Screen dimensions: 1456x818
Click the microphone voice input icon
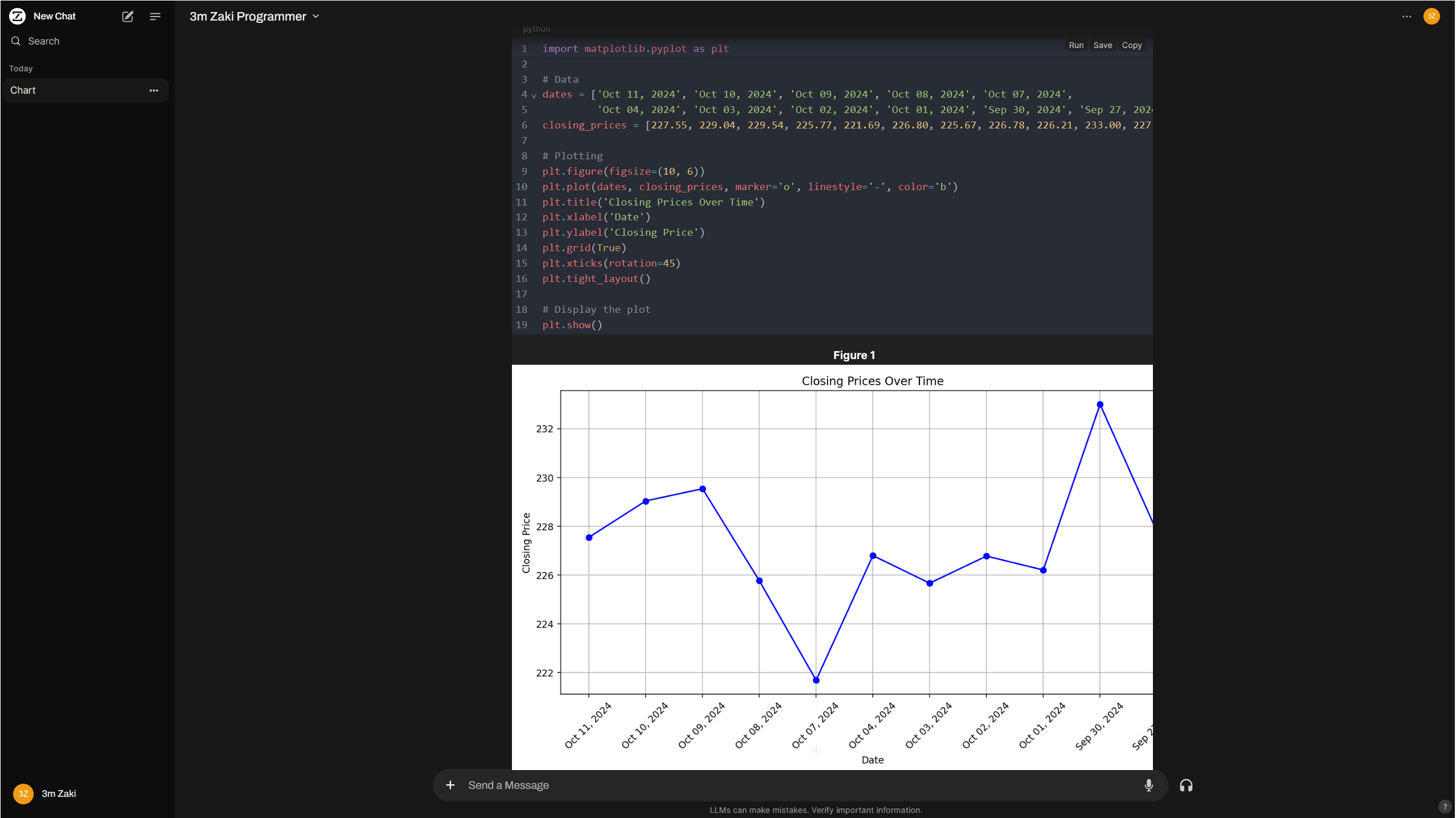[1148, 785]
